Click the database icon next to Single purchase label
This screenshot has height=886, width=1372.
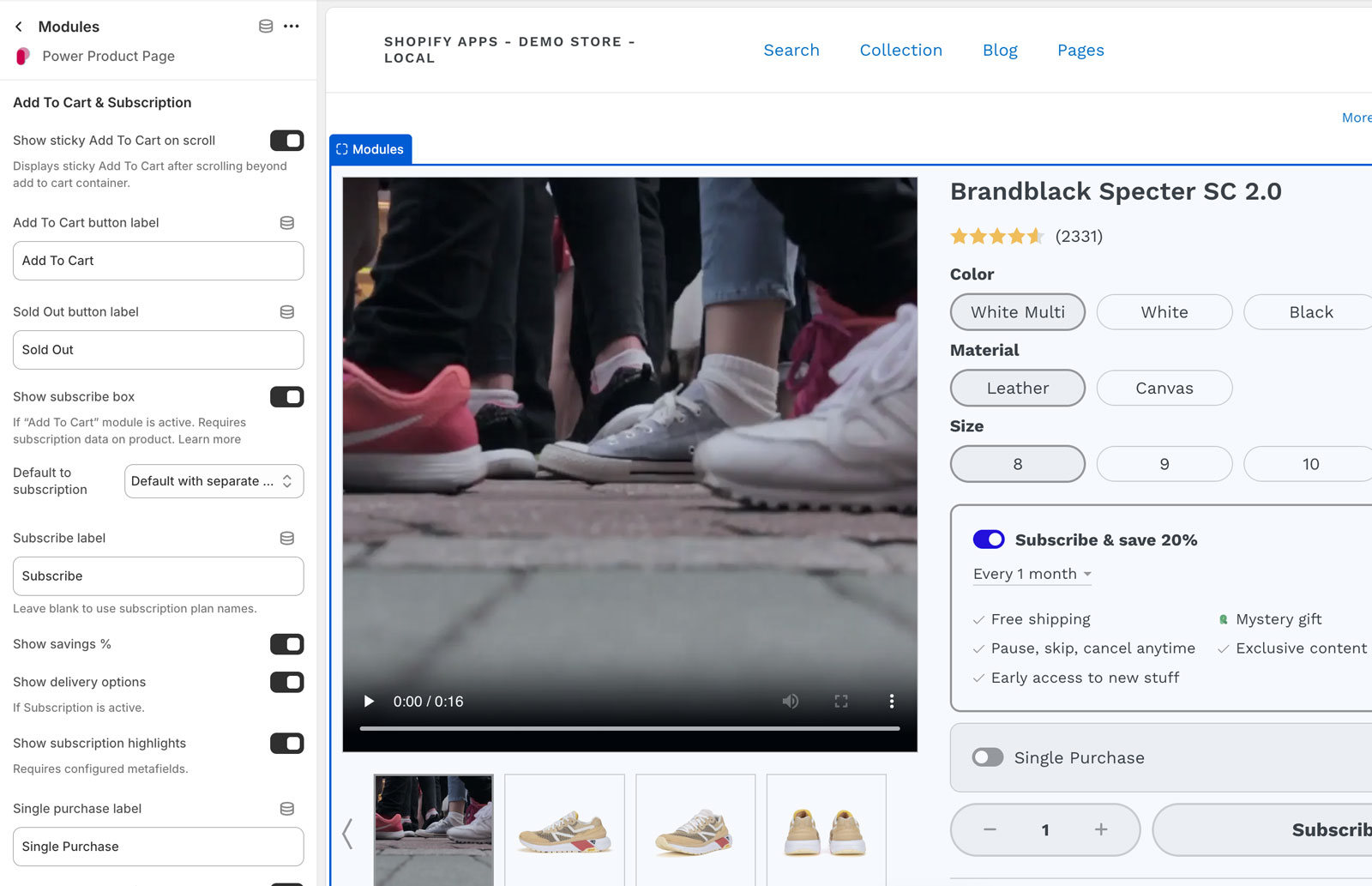click(x=287, y=808)
